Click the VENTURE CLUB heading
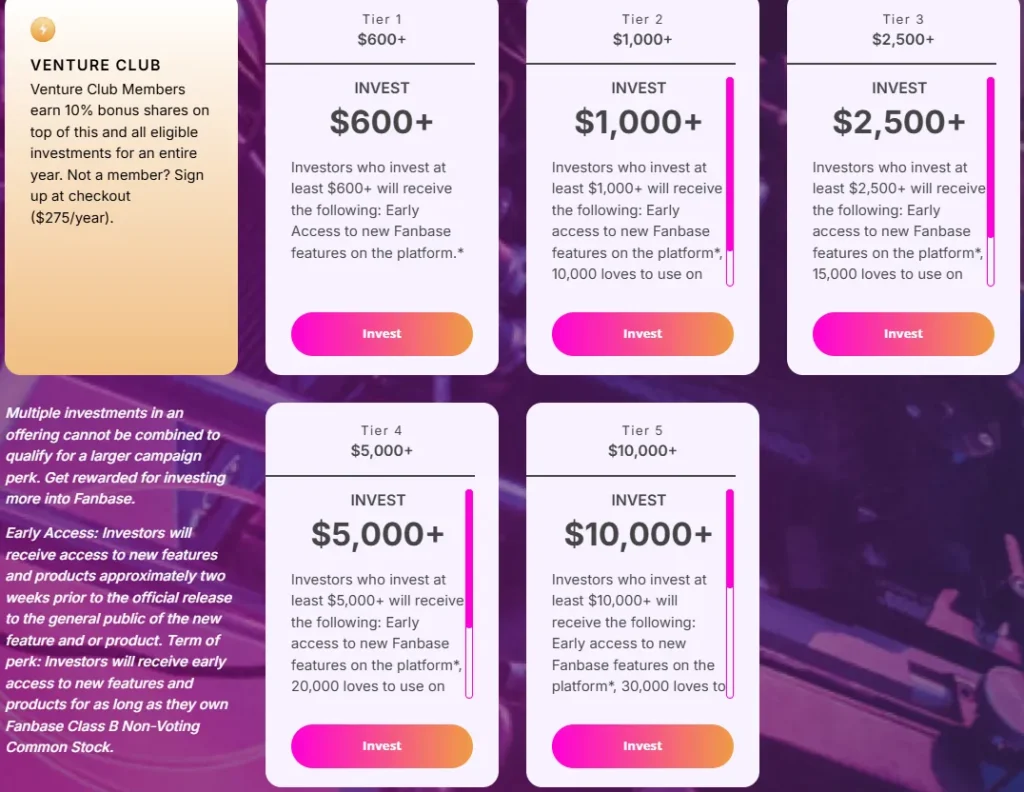This screenshot has width=1024, height=792. click(x=95, y=65)
